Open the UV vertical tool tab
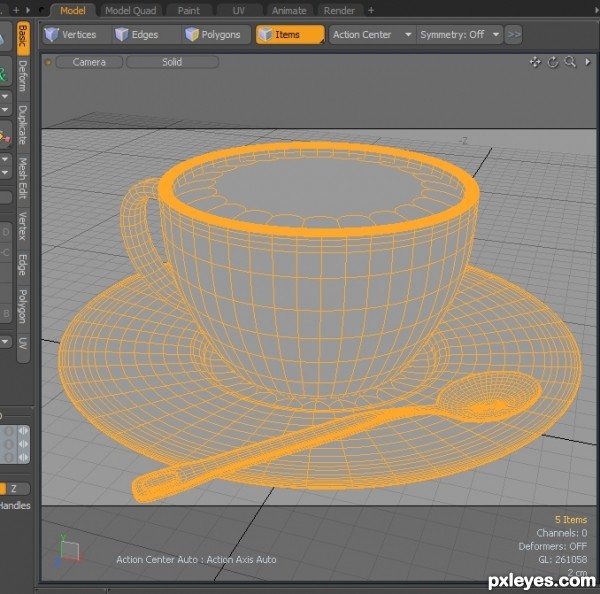 pos(23,343)
